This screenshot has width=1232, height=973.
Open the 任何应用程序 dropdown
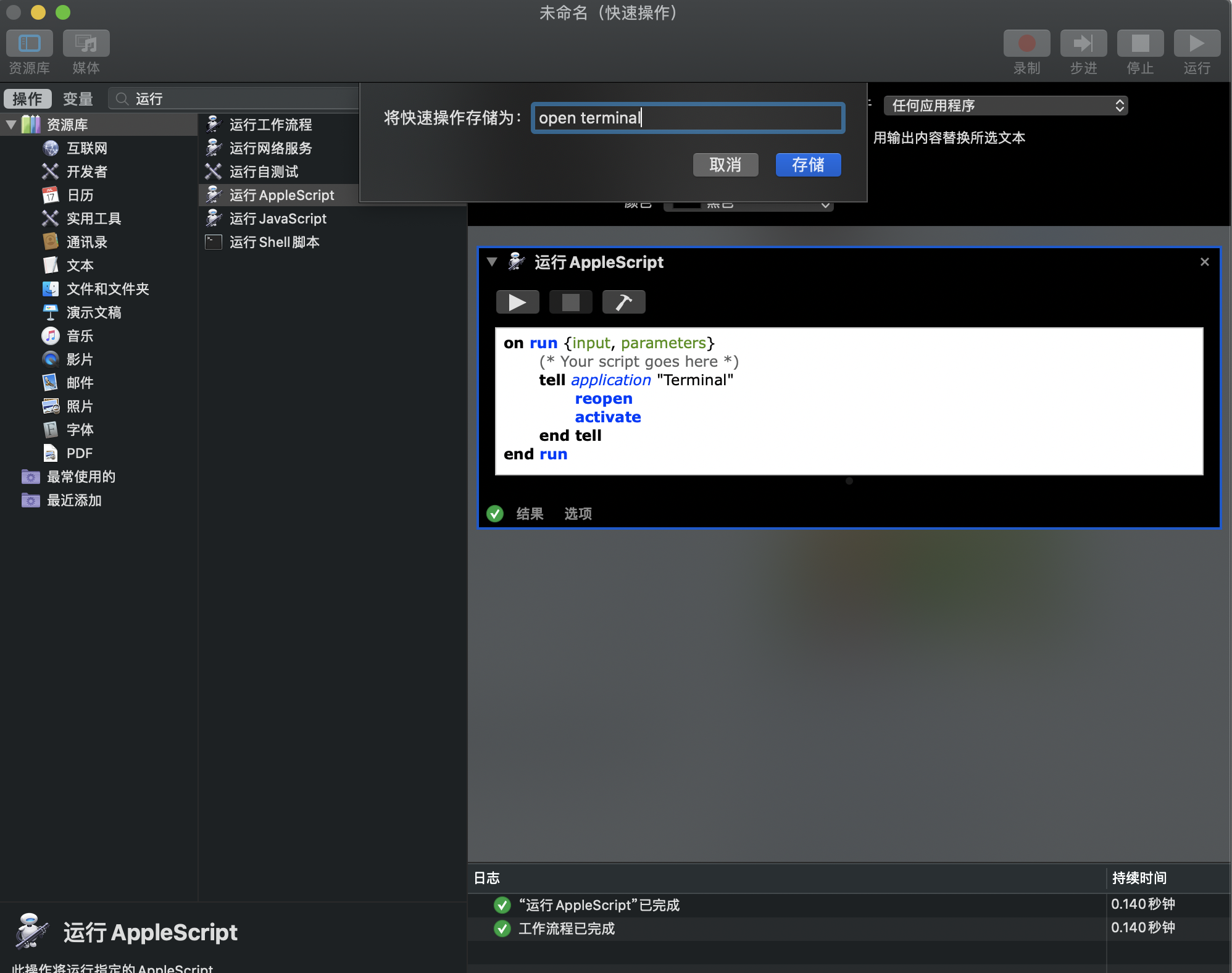coord(1005,106)
